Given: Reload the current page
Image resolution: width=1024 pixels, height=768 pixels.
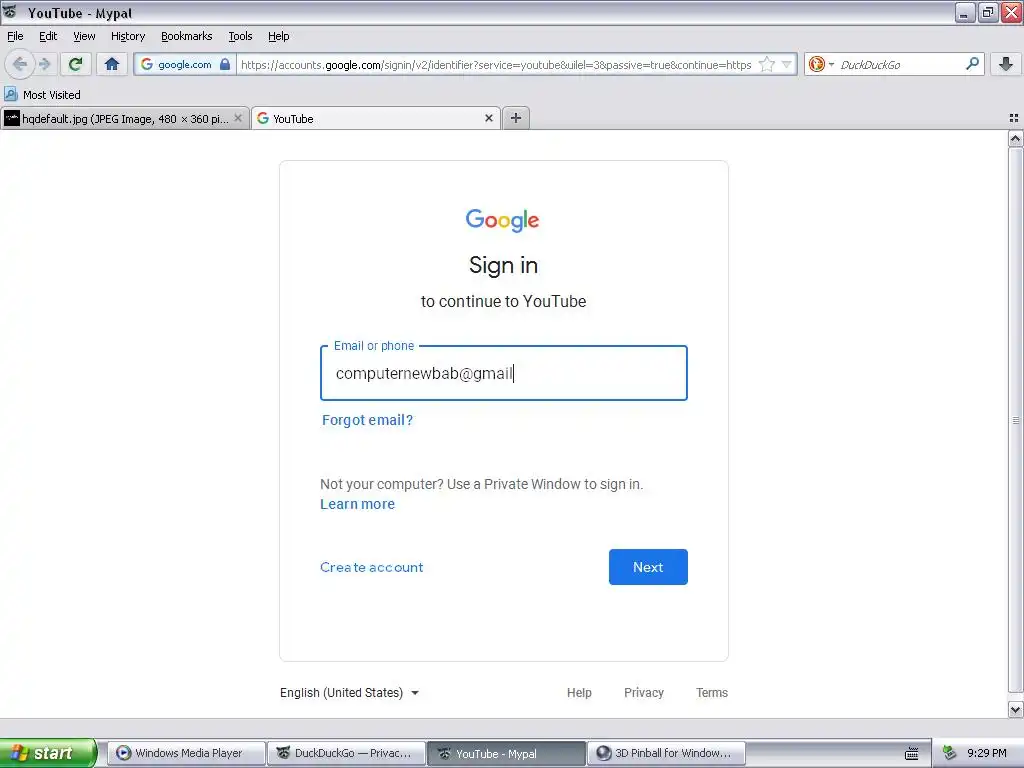Looking at the screenshot, I should 76,64.
